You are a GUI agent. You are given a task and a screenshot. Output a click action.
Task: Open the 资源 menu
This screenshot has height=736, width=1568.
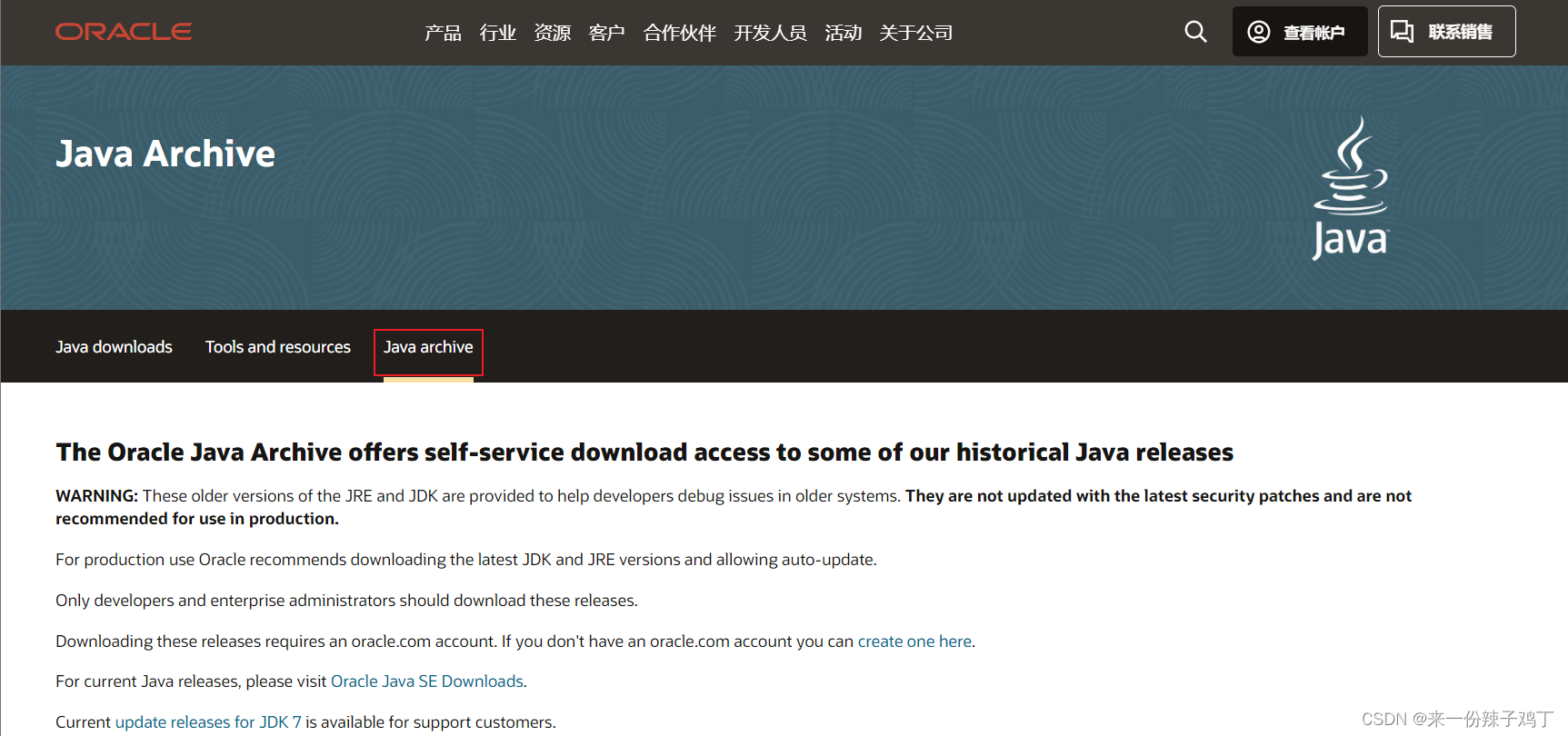click(552, 33)
